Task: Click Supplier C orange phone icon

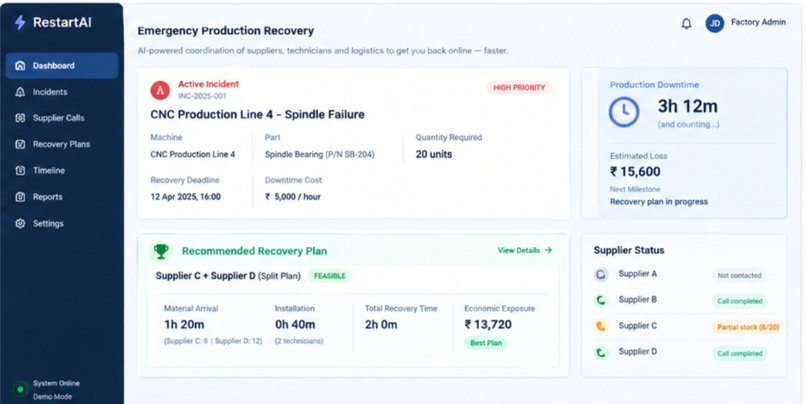Action: (600, 326)
